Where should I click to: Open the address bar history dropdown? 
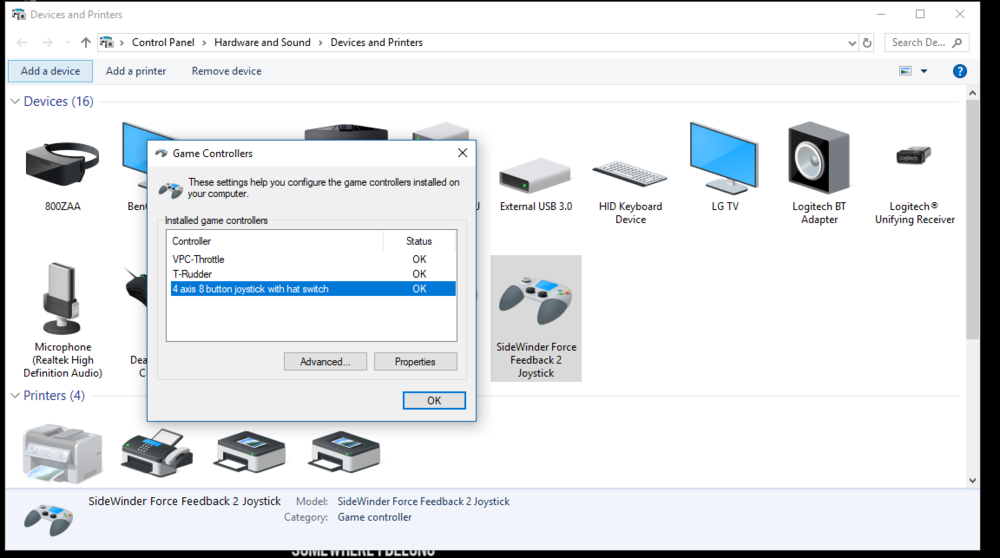point(852,43)
